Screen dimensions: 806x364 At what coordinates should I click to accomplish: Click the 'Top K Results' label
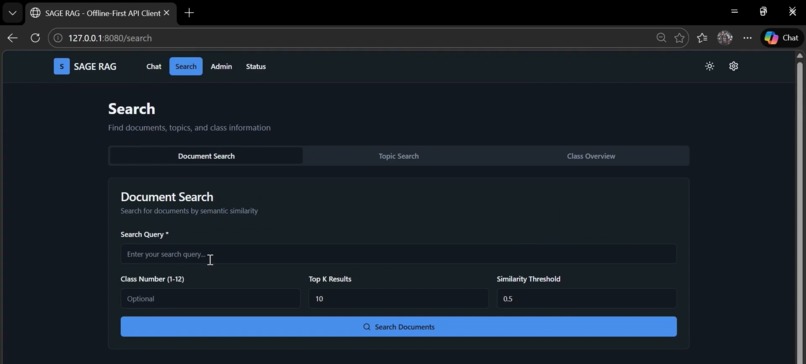(x=330, y=279)
